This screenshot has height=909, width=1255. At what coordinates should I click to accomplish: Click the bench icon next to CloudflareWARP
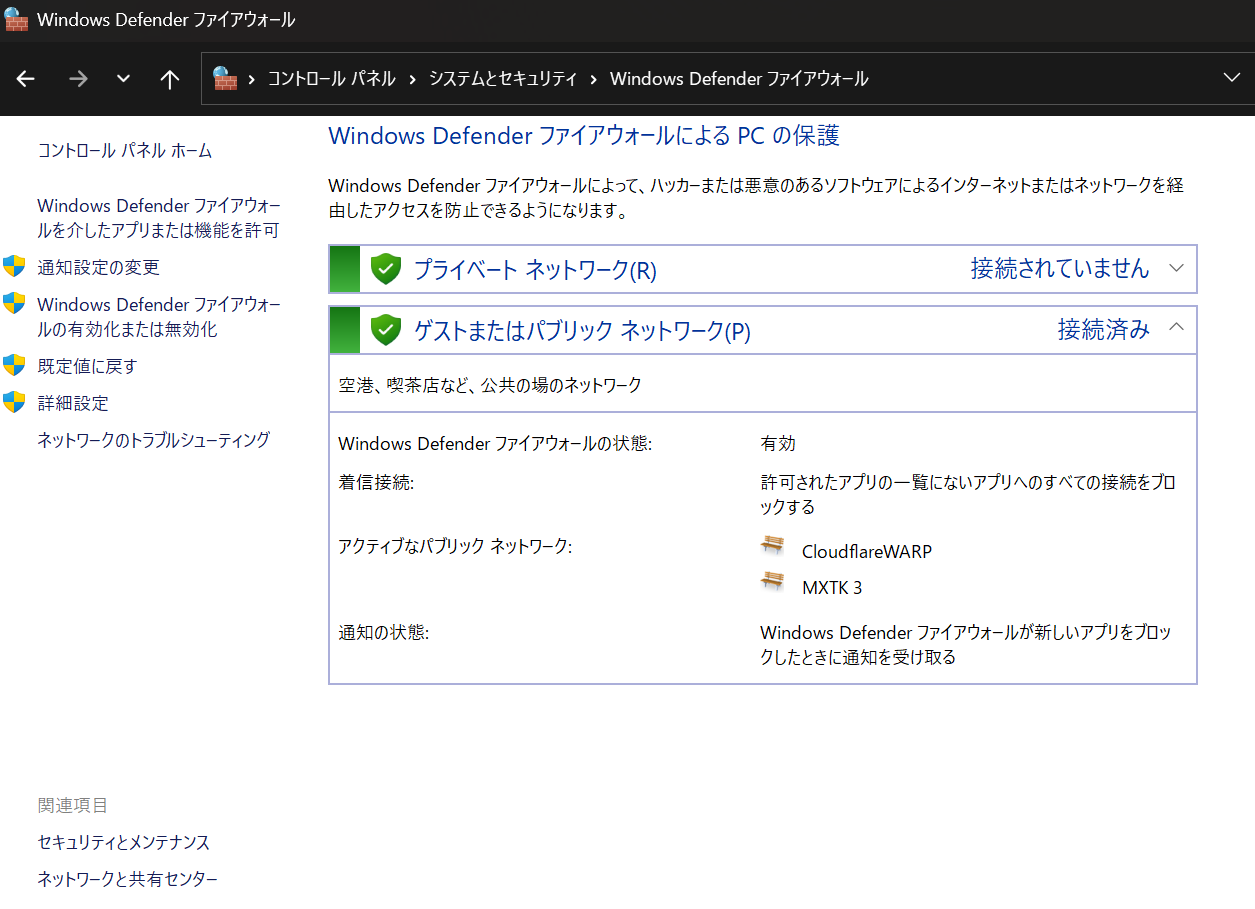pos(772,546)
